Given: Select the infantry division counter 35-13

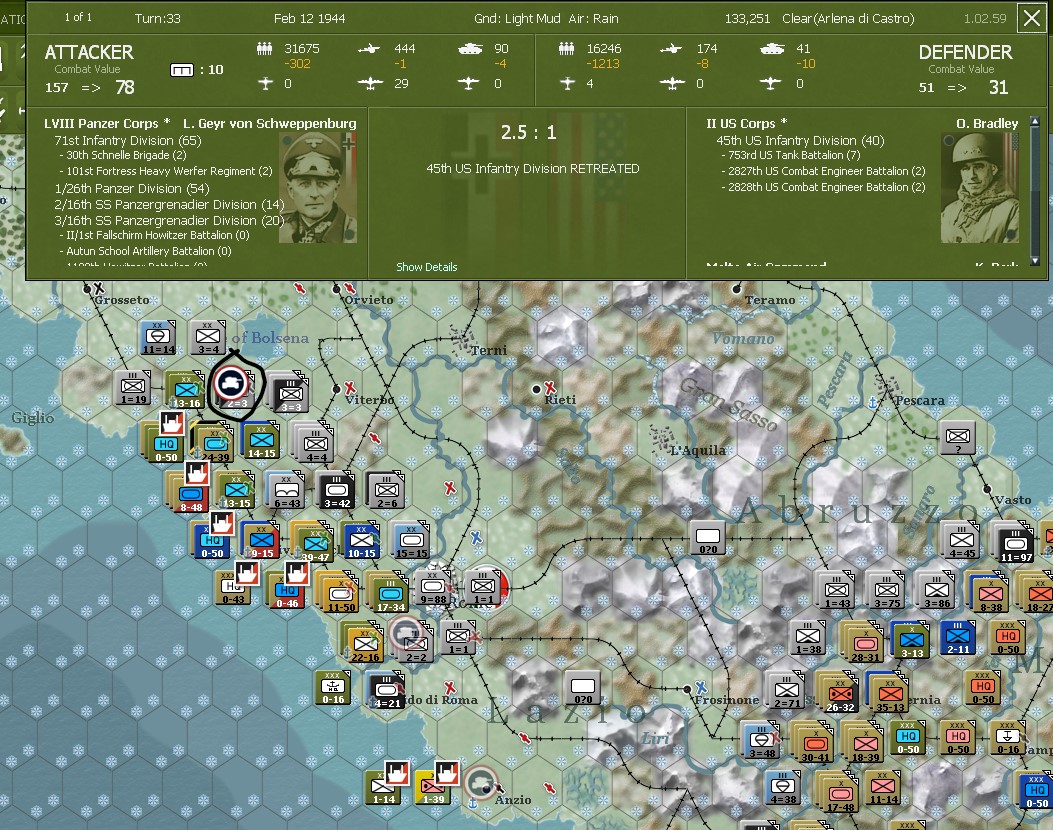Looking at the screenshot, I should click(x=890, y=694).
